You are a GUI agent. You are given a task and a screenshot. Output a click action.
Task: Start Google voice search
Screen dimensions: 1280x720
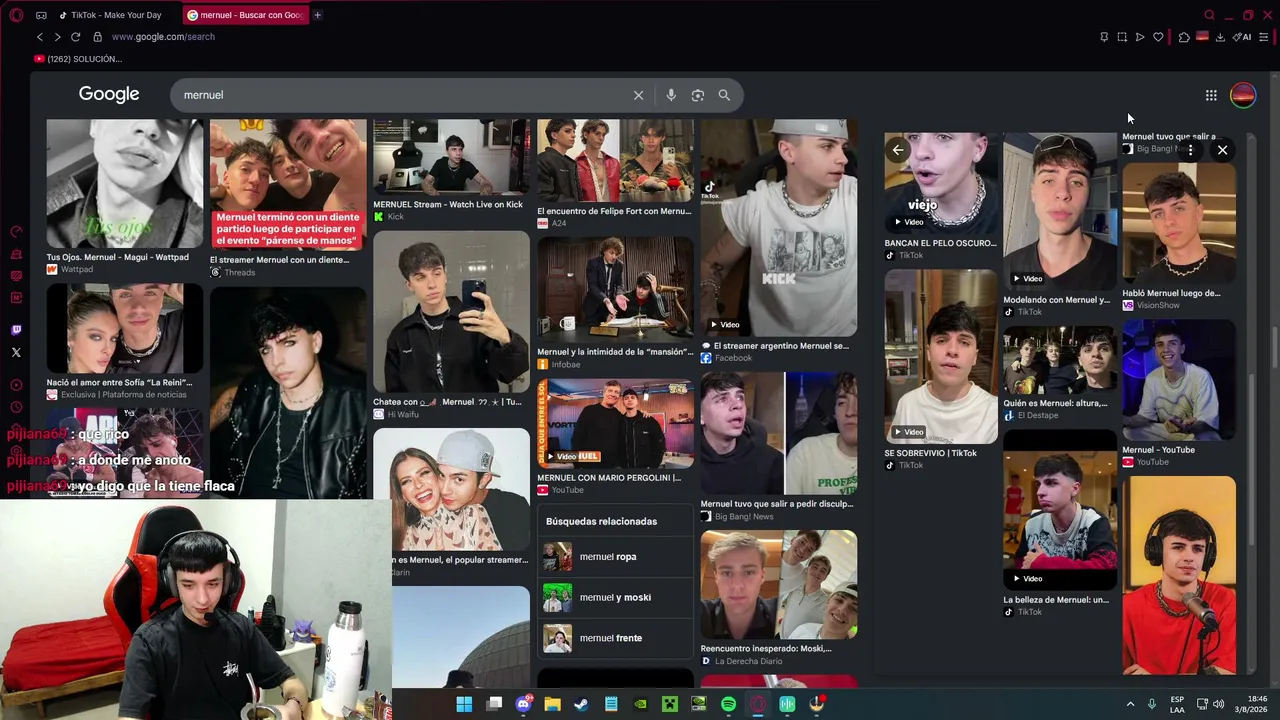click(671, 95)
